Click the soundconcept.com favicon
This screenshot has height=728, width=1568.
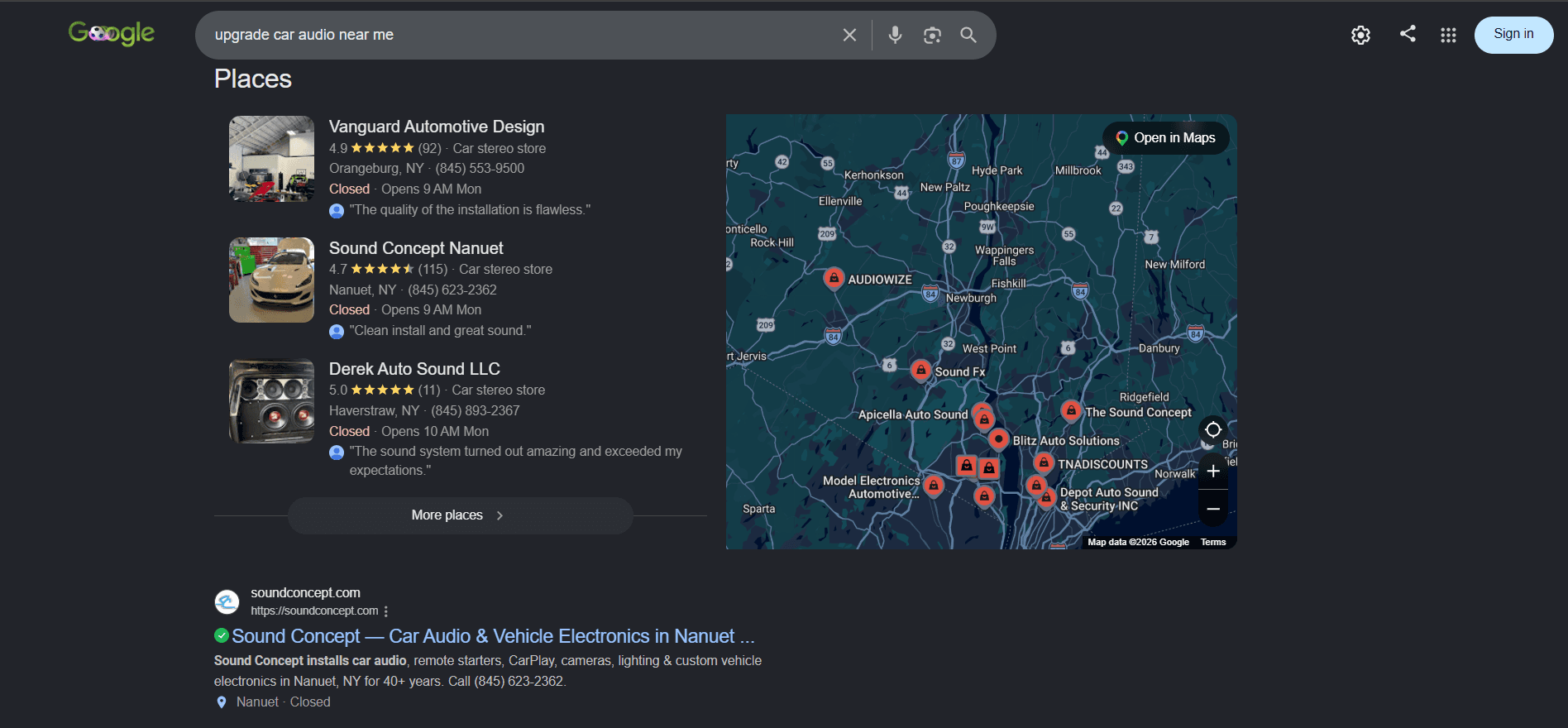227,601
